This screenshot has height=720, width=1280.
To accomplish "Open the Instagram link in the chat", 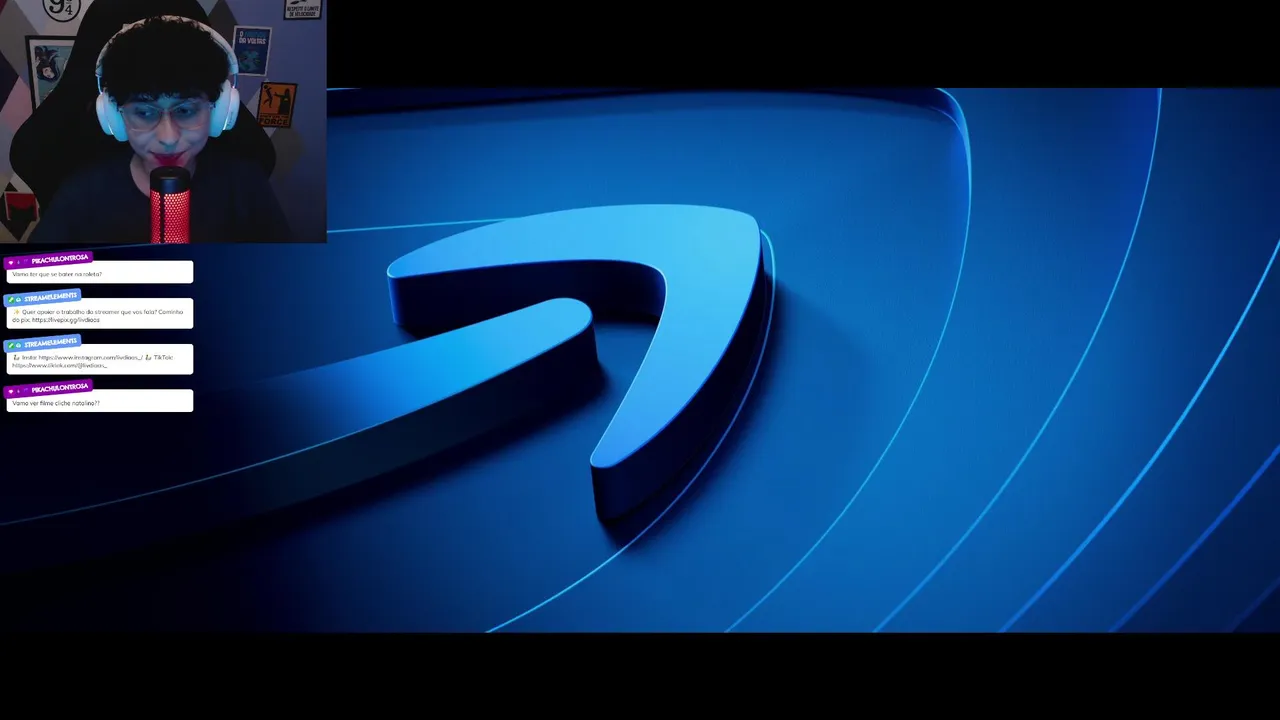I will [90, 357].
